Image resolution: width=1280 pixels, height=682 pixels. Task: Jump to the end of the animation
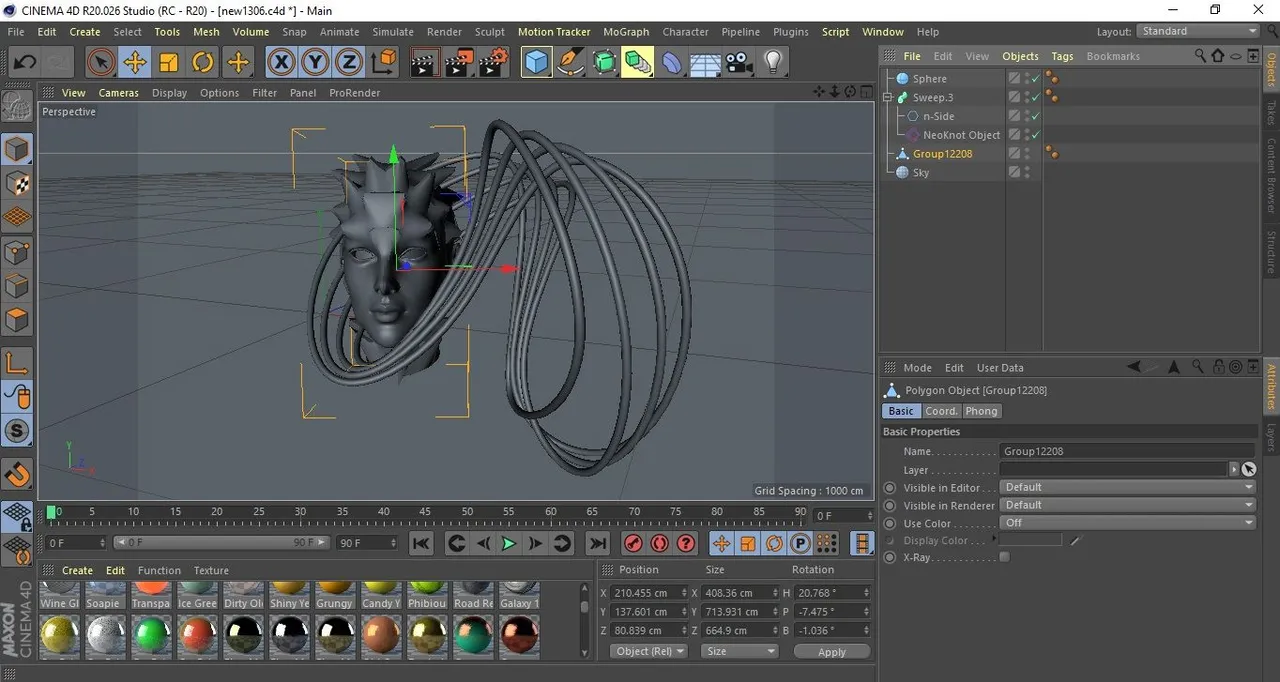597,543
